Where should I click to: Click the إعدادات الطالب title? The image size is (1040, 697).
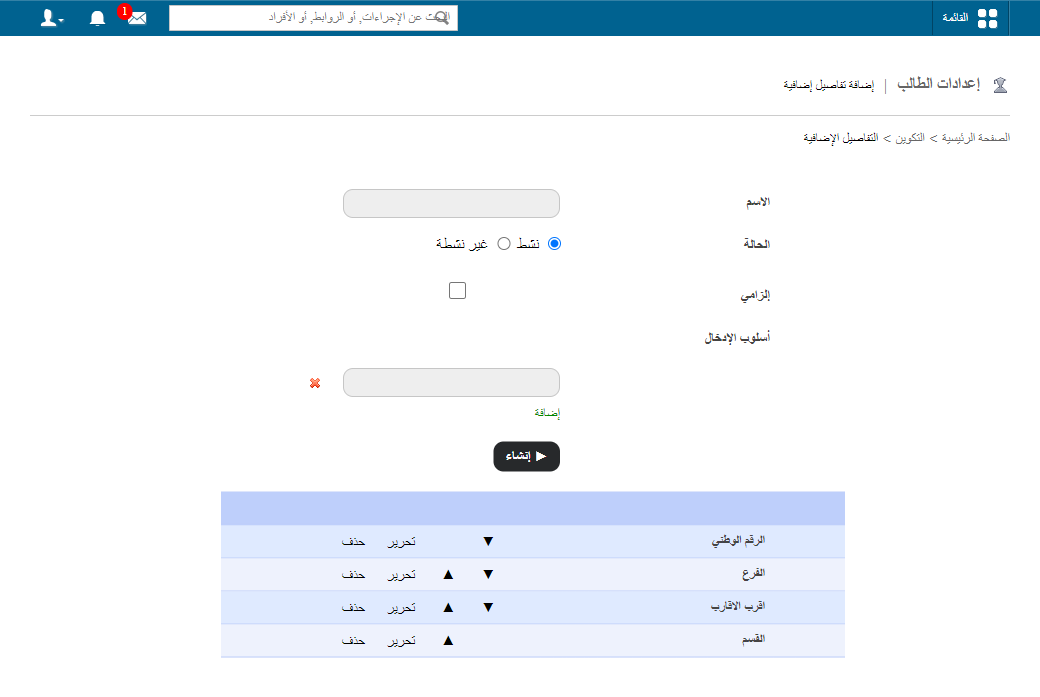(939, 84)
